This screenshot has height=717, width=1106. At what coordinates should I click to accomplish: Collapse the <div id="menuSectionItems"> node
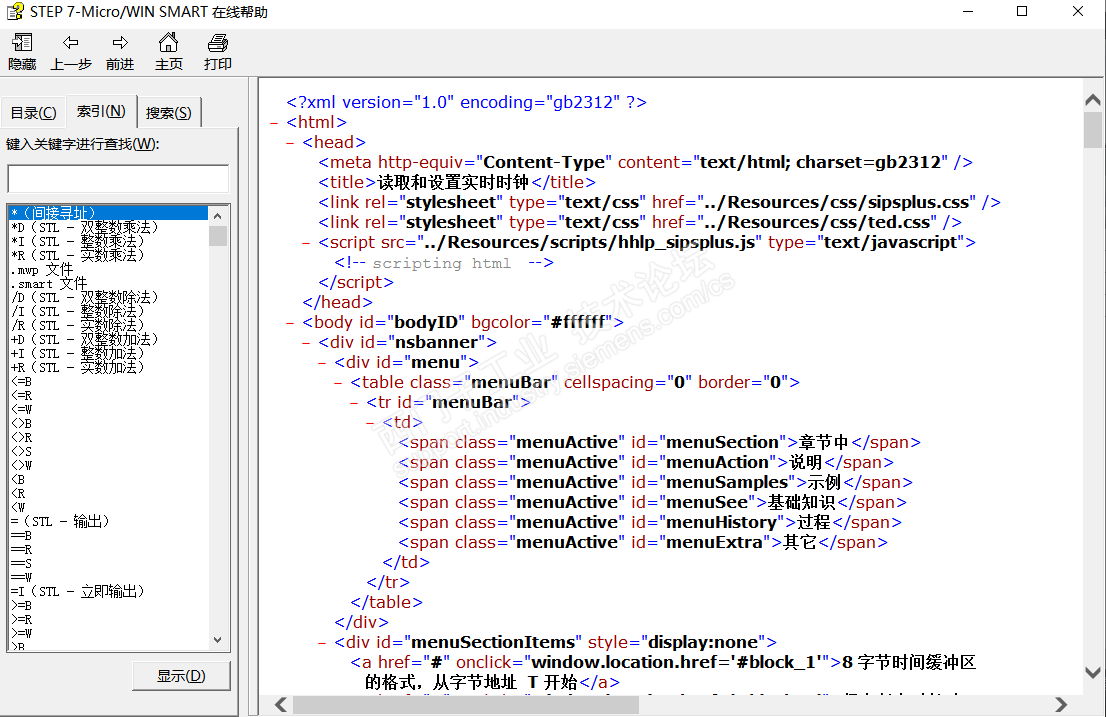pyautogui.click(x=322, y=643)
